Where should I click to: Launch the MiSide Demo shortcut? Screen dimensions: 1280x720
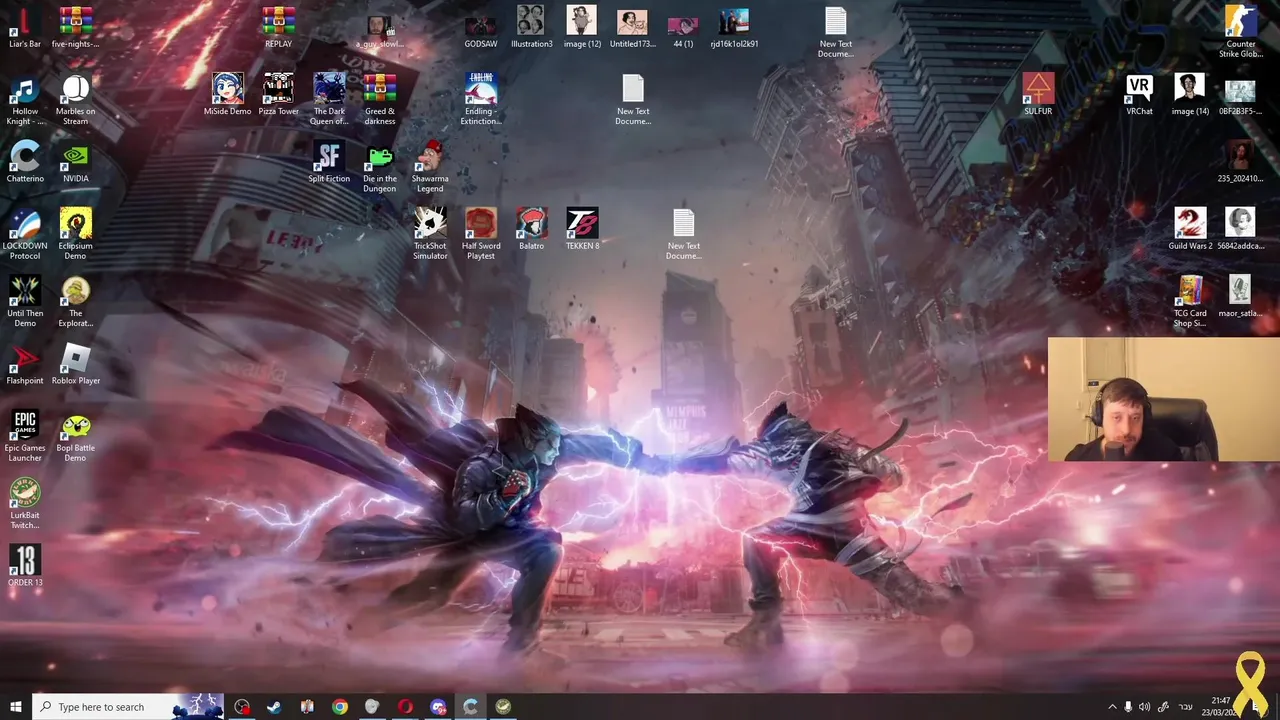coord(228,94)
